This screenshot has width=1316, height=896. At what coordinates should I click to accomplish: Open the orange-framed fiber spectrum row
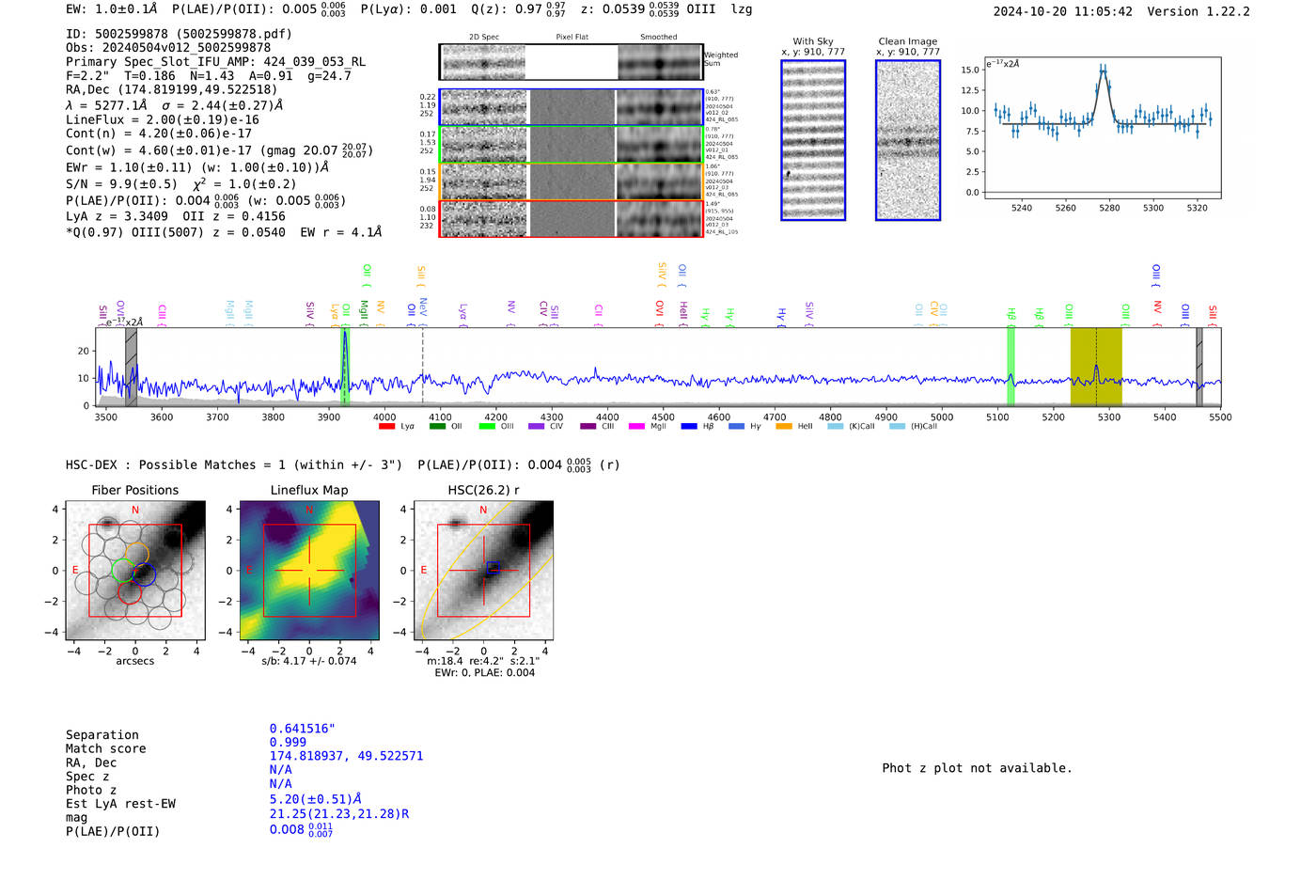(x=571, y=181)
